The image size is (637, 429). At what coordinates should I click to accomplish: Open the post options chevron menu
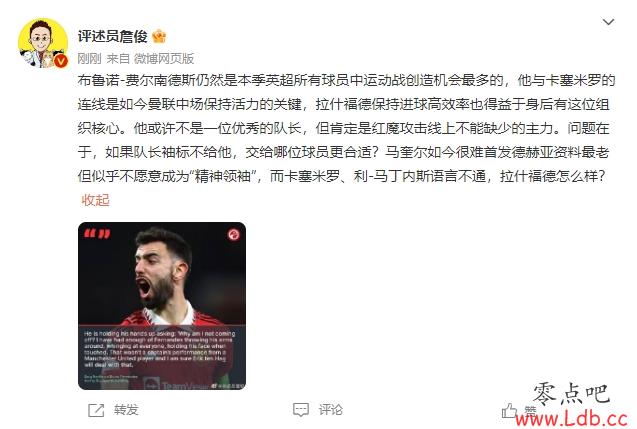(608, 22)
